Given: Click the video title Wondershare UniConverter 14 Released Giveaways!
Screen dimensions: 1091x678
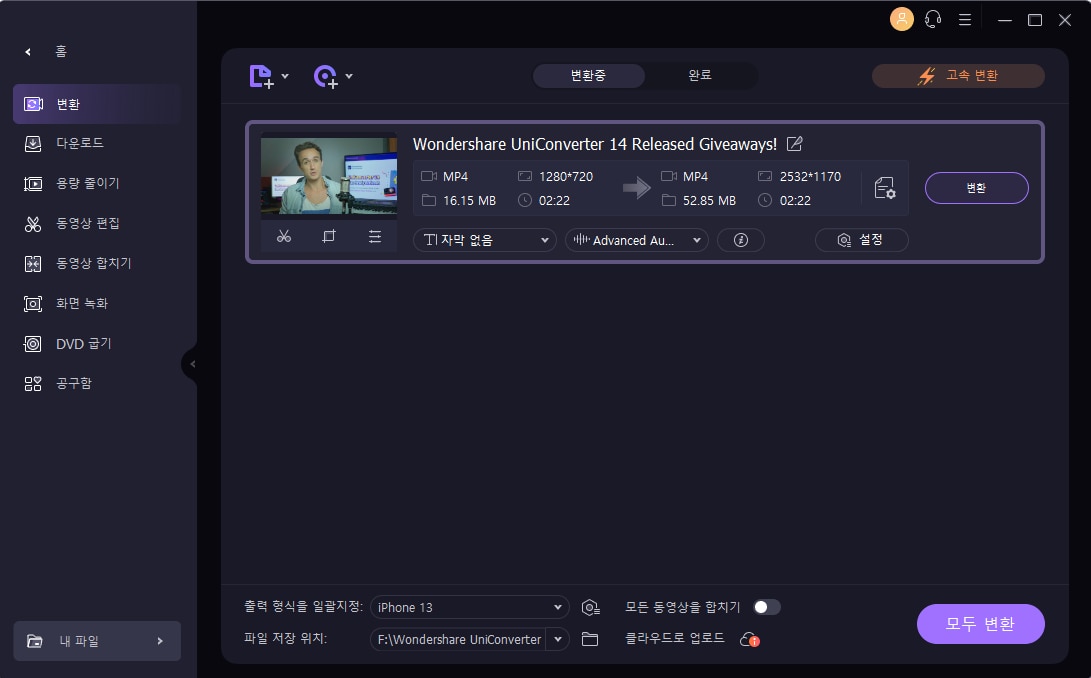Looking at the screenshot, I should tap(595, 144).
